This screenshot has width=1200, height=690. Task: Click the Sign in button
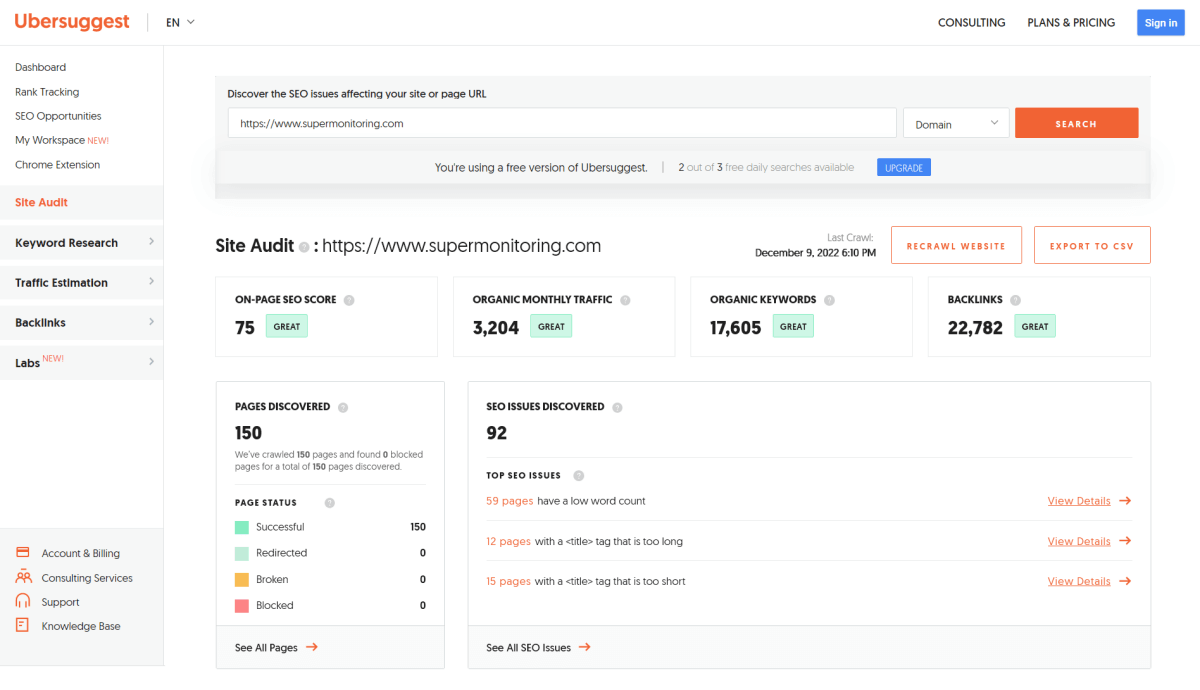pyautogui.click(x=1161, y=23)
